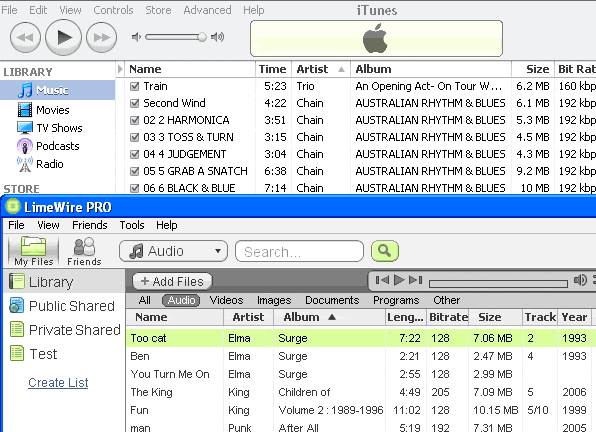
Task: Open the LimeWire View menu
Action: coord(48,225)
